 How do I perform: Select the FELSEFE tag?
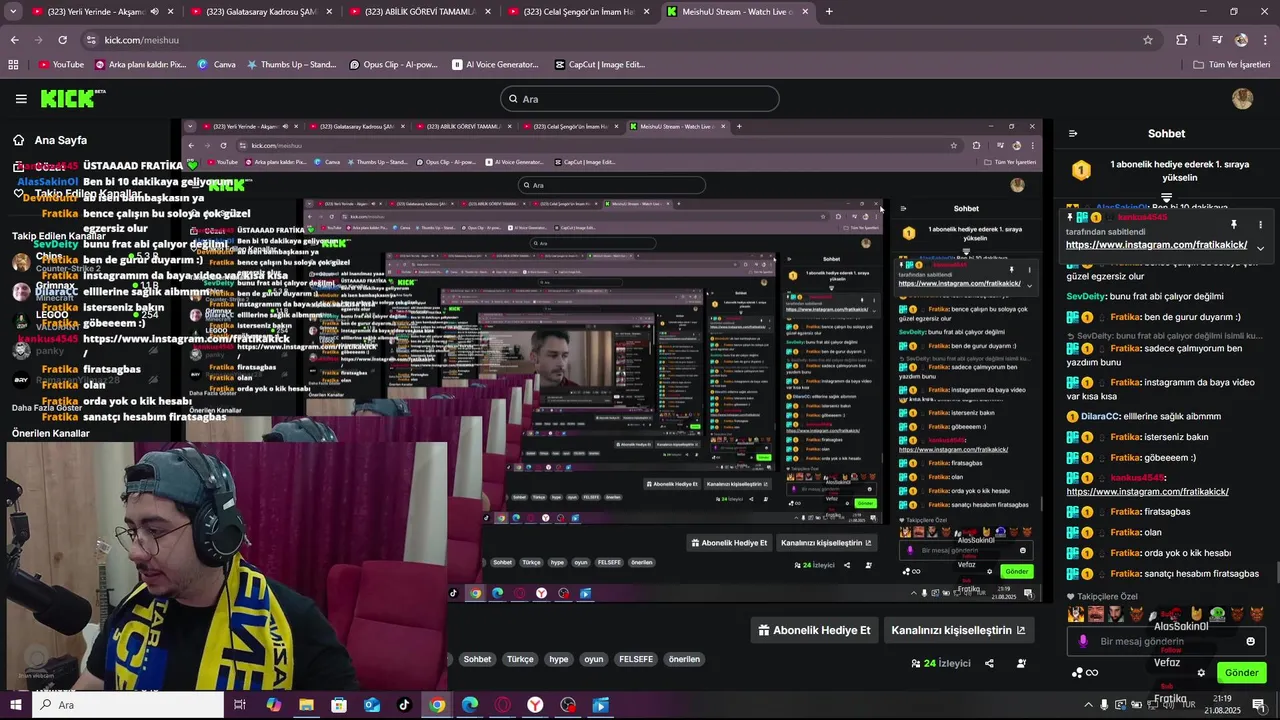(636, 659)
